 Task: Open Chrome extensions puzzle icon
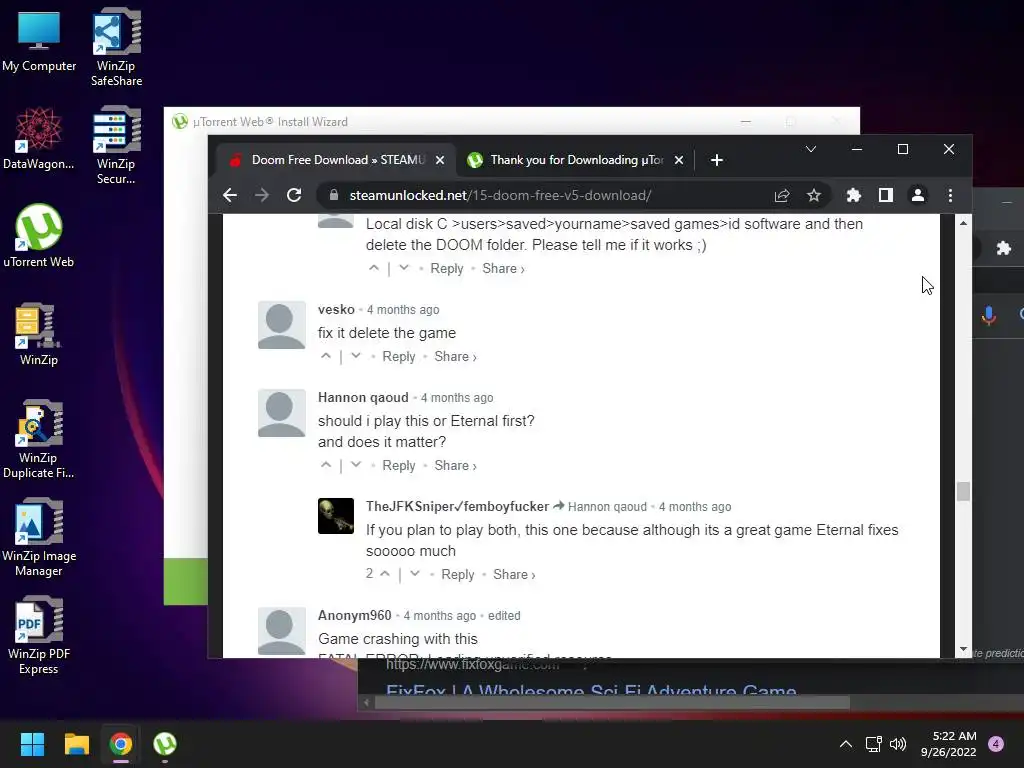[854, 195]
